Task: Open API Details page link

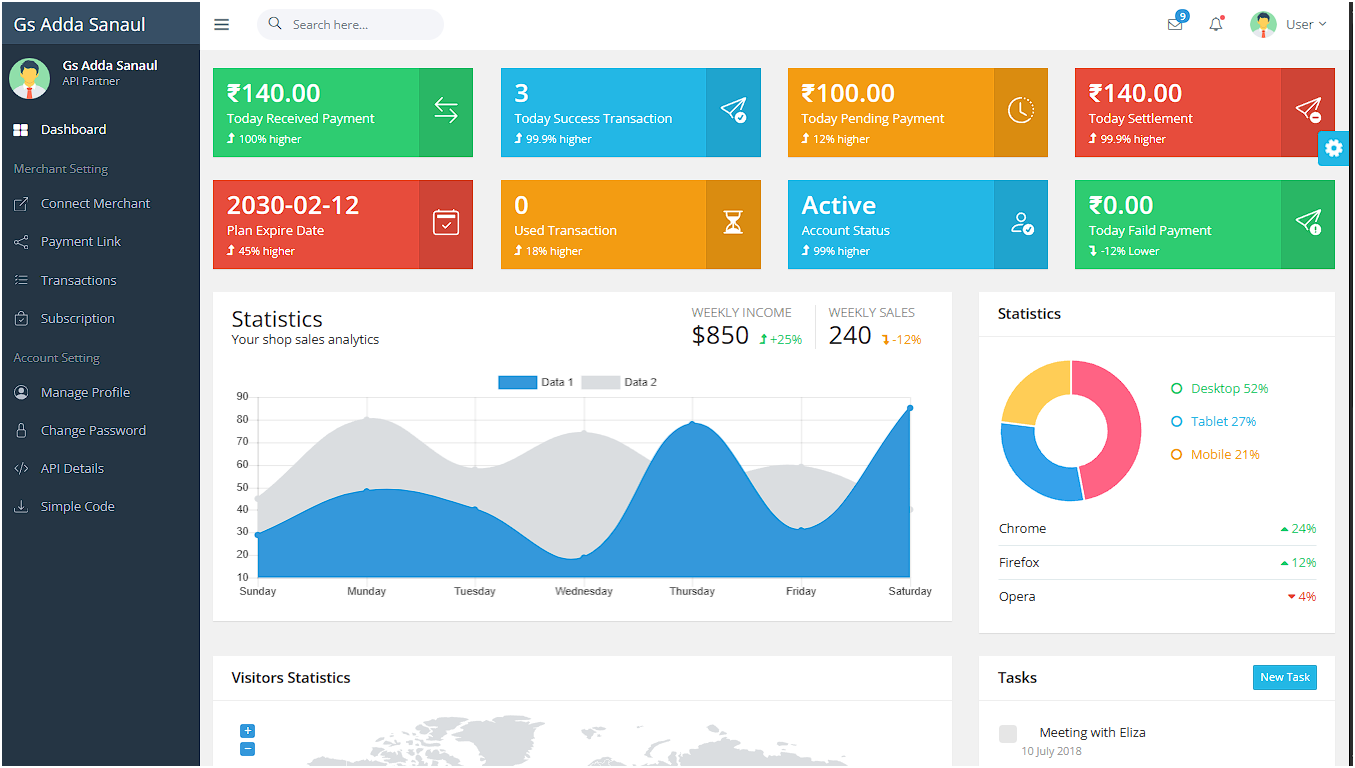Action: pos(72,469)
